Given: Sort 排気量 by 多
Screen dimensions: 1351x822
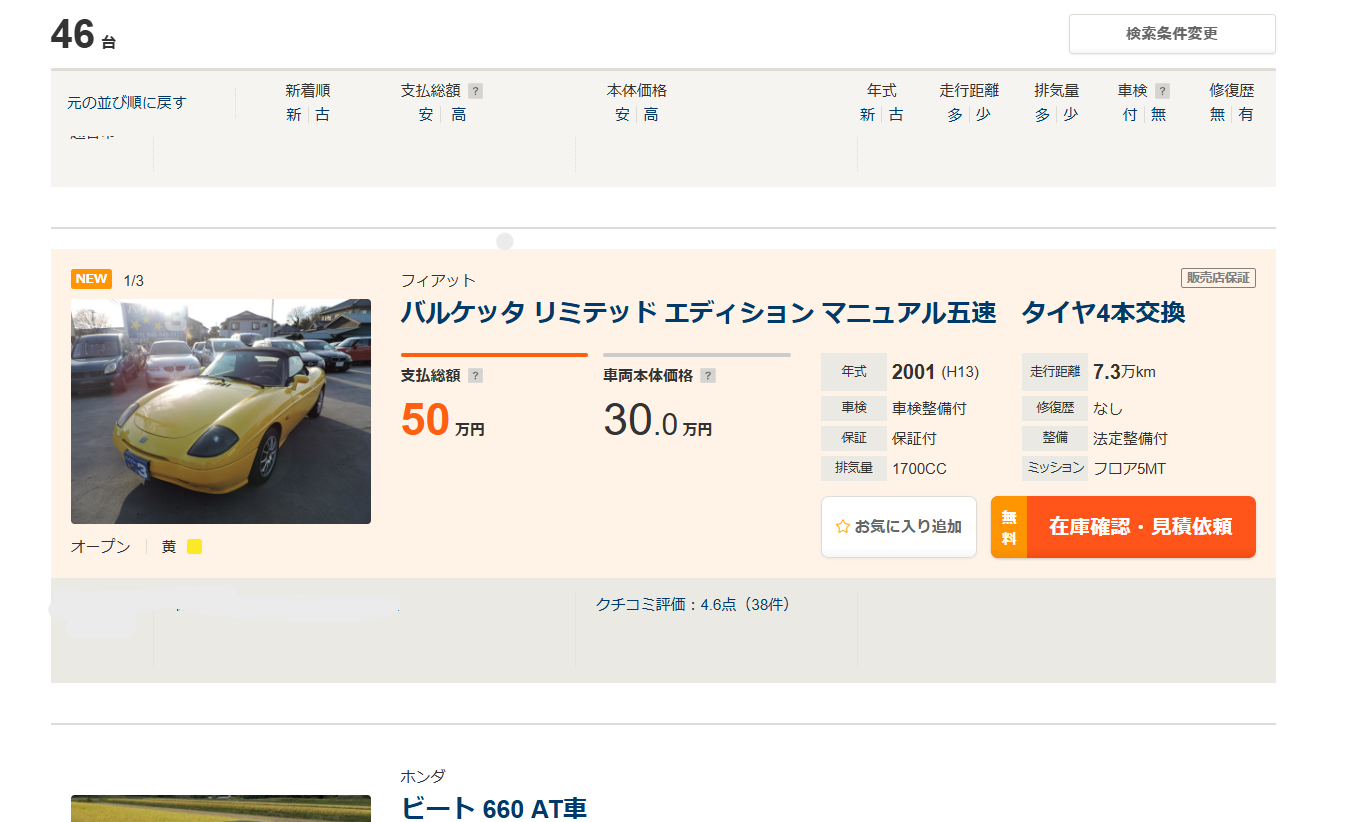Looking at the screenshot, I should click(1042, 114).
